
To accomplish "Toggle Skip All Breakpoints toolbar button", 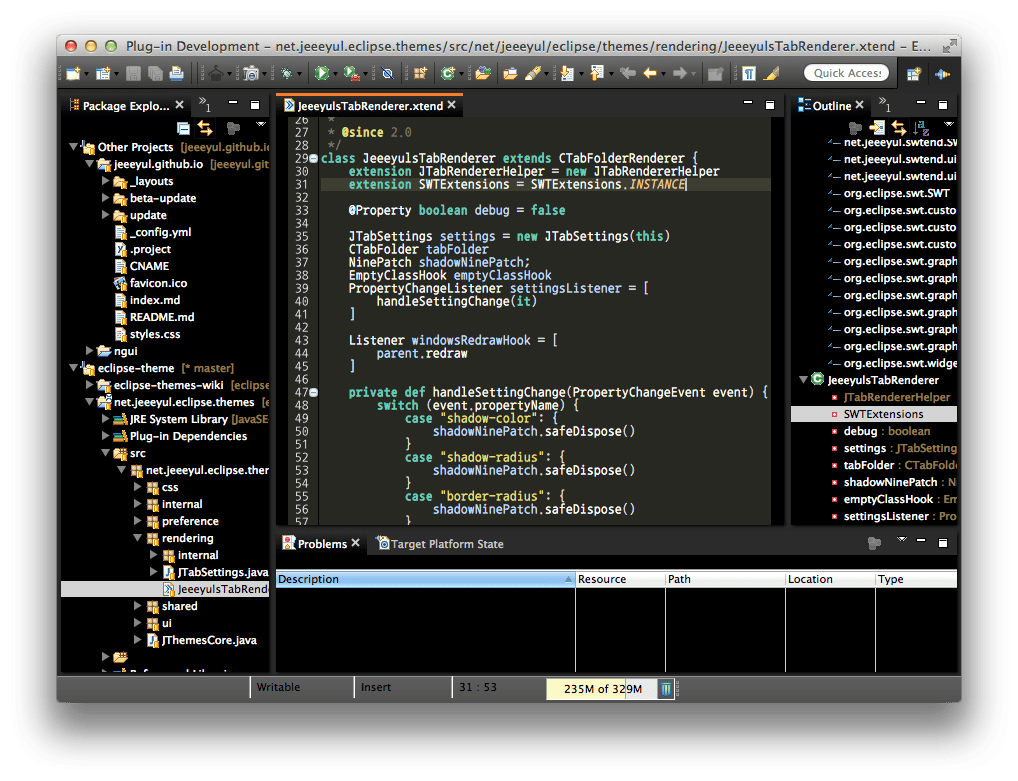I will tap(387, 73).
